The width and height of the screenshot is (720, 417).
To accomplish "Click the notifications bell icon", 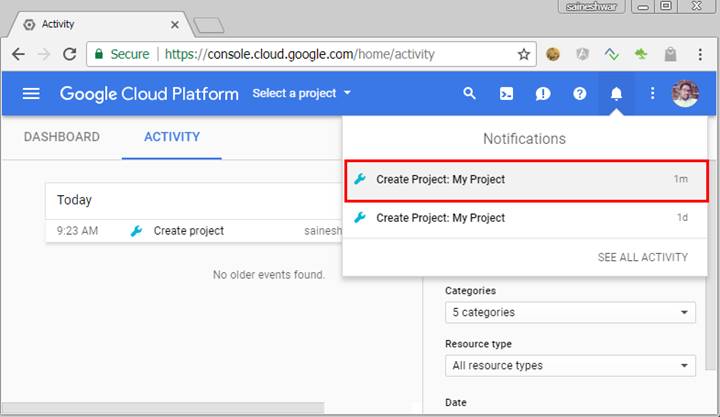I will [x=616, y=94].
